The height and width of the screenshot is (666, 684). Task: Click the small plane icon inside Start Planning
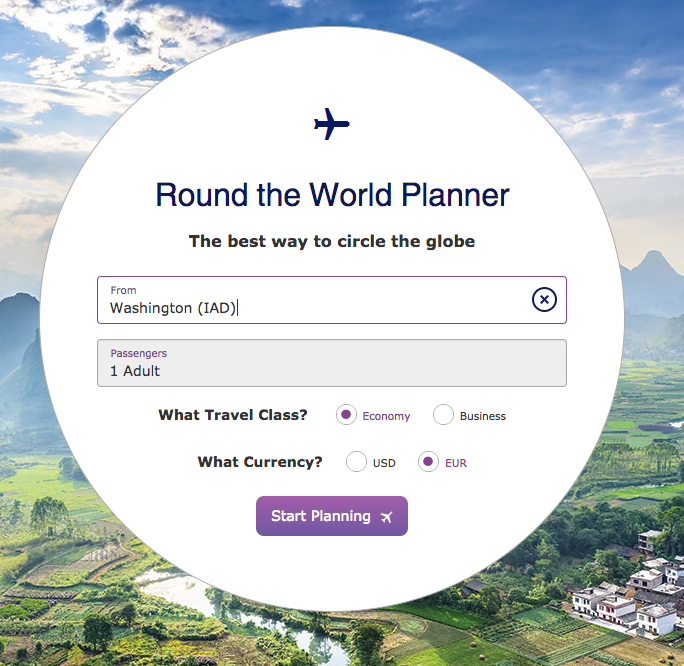point(387,517)
